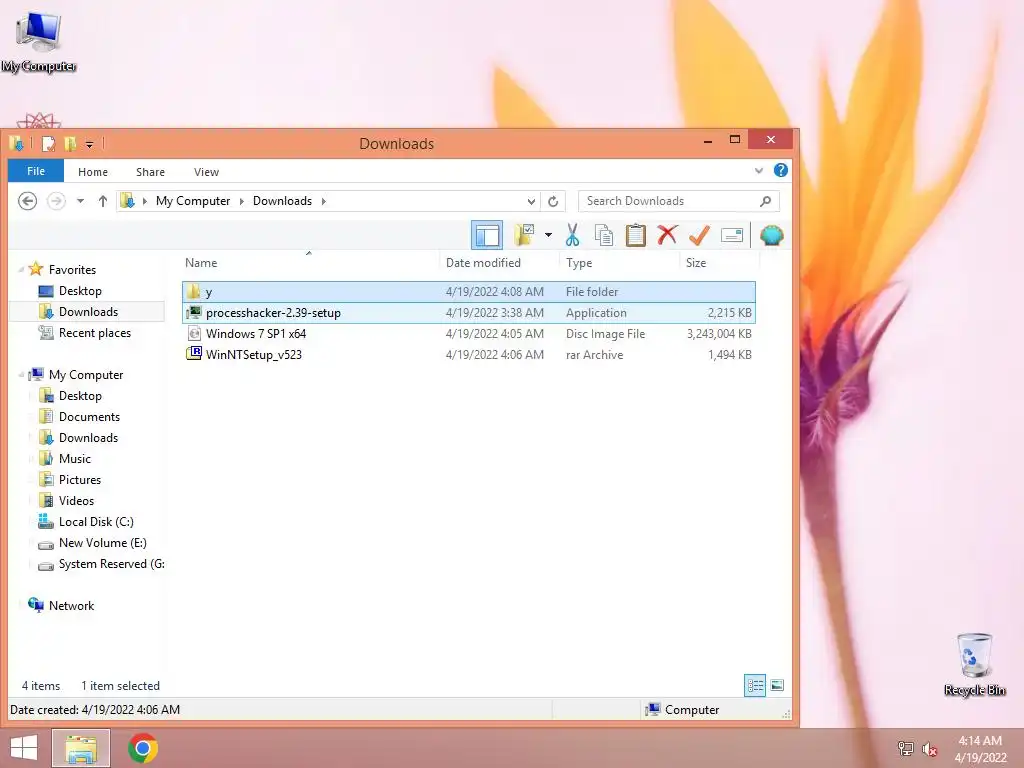Click the folder options icon in toolbar
The height and width of the screenshot is (768, 1024).
(524, 235)
